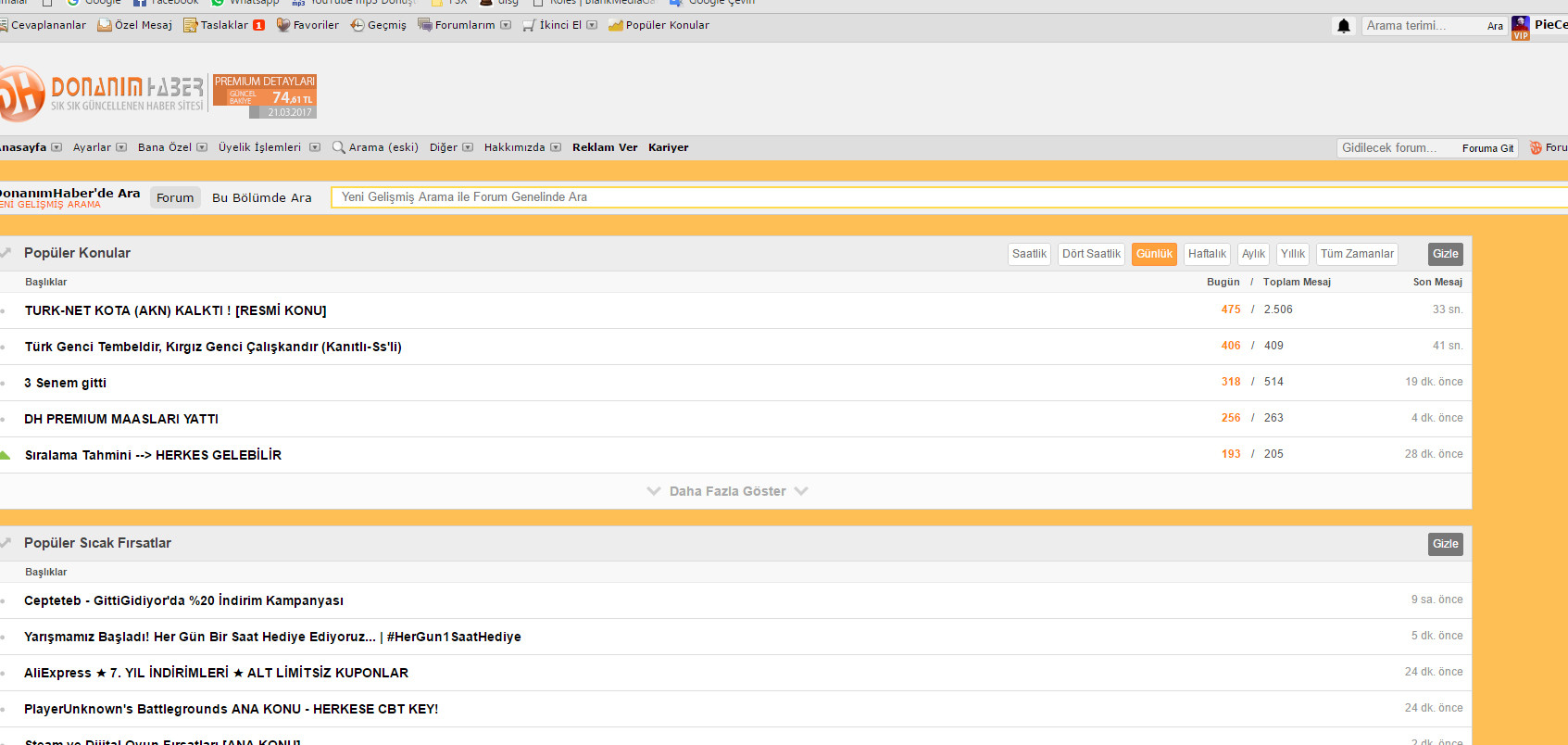Click the Foruma Git button
Image resolution: width=1568 pixels, height=745 pixels.
[1487, 148]
